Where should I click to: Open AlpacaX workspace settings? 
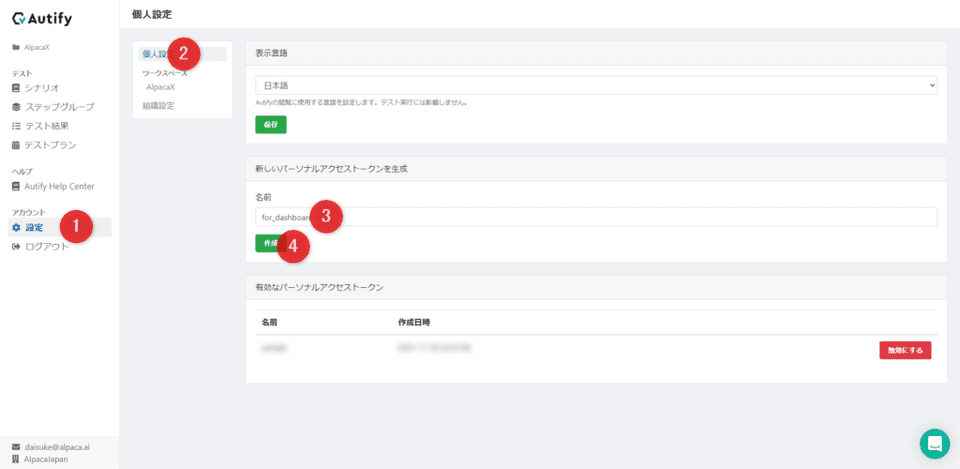click(160, 87)
